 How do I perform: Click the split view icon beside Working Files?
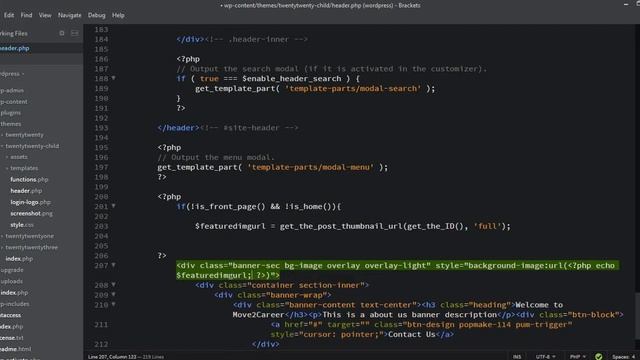point(75,33)
